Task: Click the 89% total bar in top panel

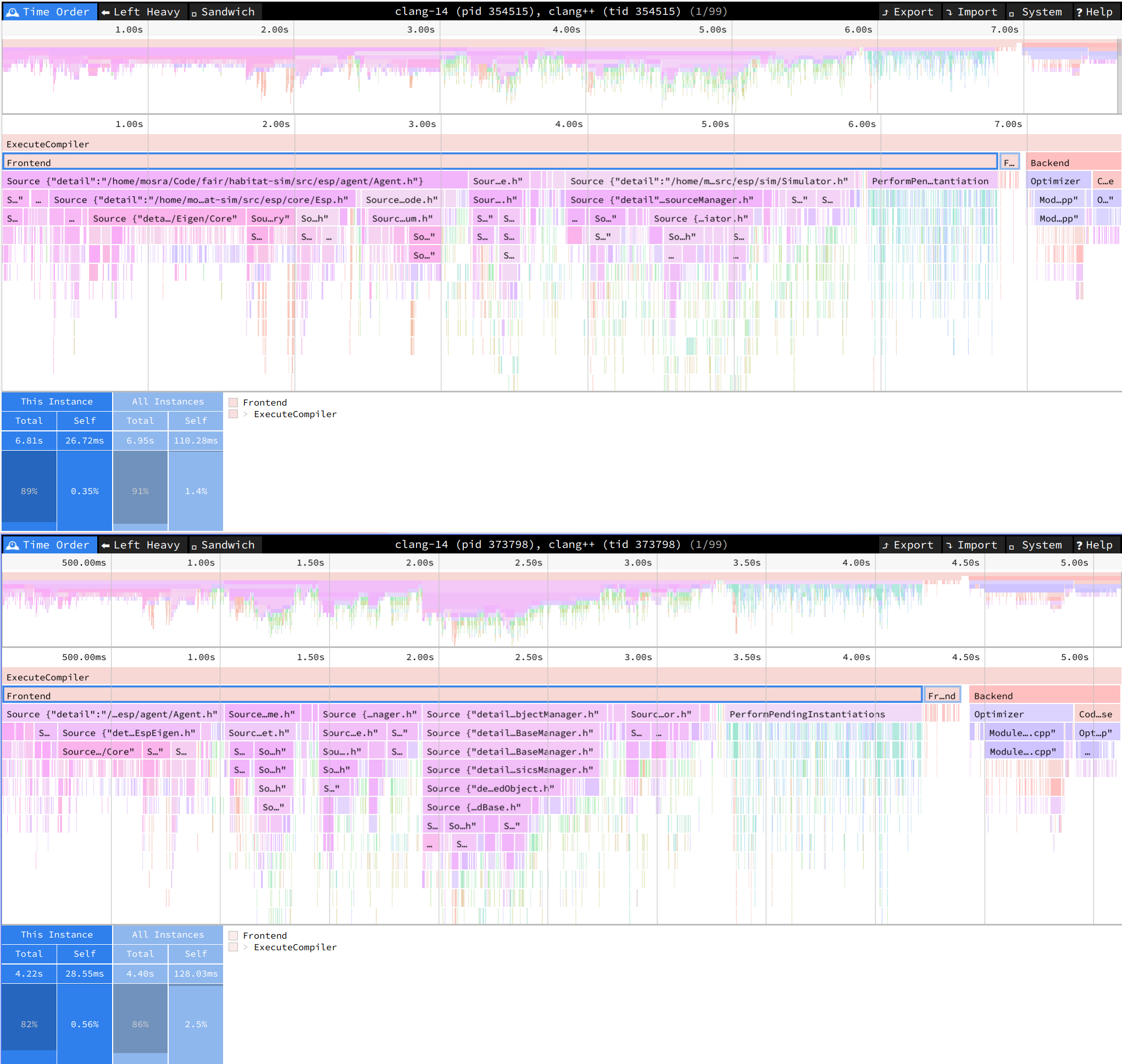Action: click(x=29, y=491)
